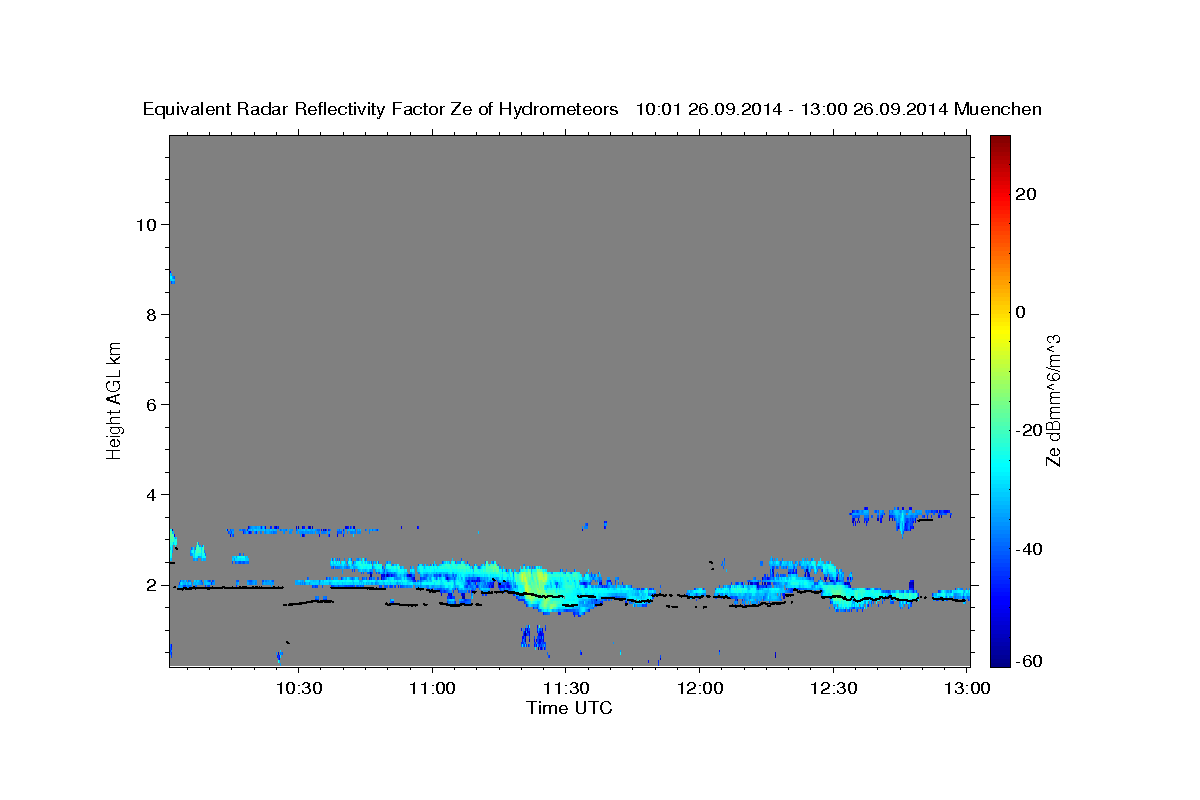Click the dark blue bottom of colorbar
This screenshot has height=800, width=1200.
click(999, 658)
